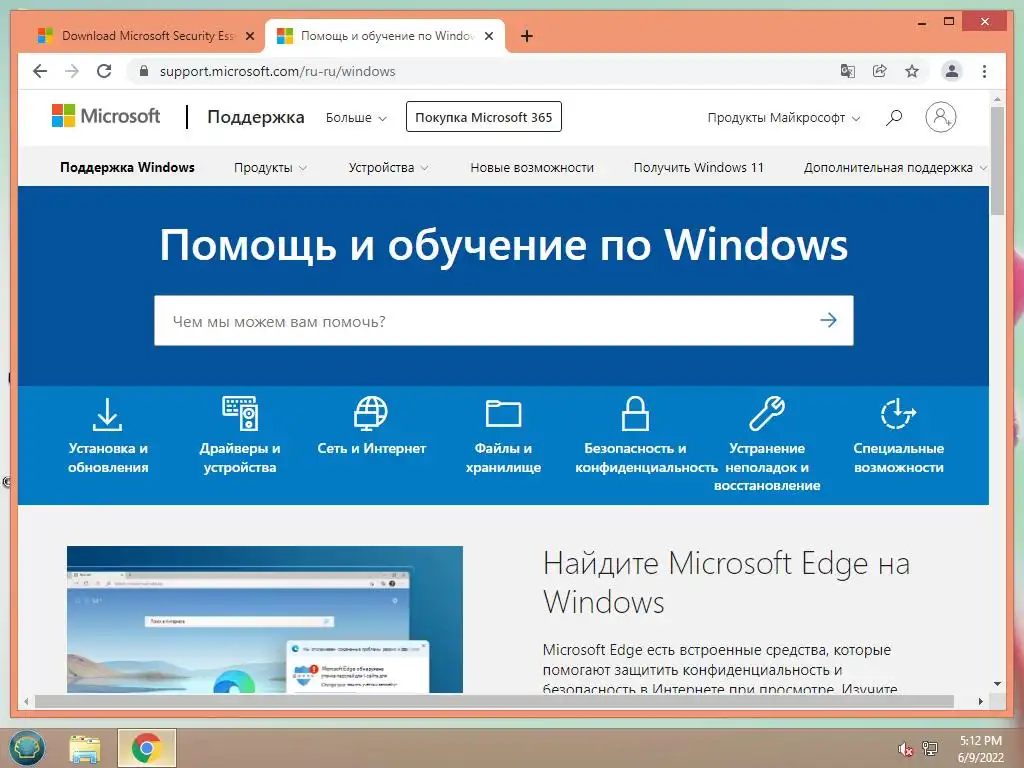Screen dimensions: 1024x768
Task: Open Новые возможности menu item
Action: pos(532,168)
